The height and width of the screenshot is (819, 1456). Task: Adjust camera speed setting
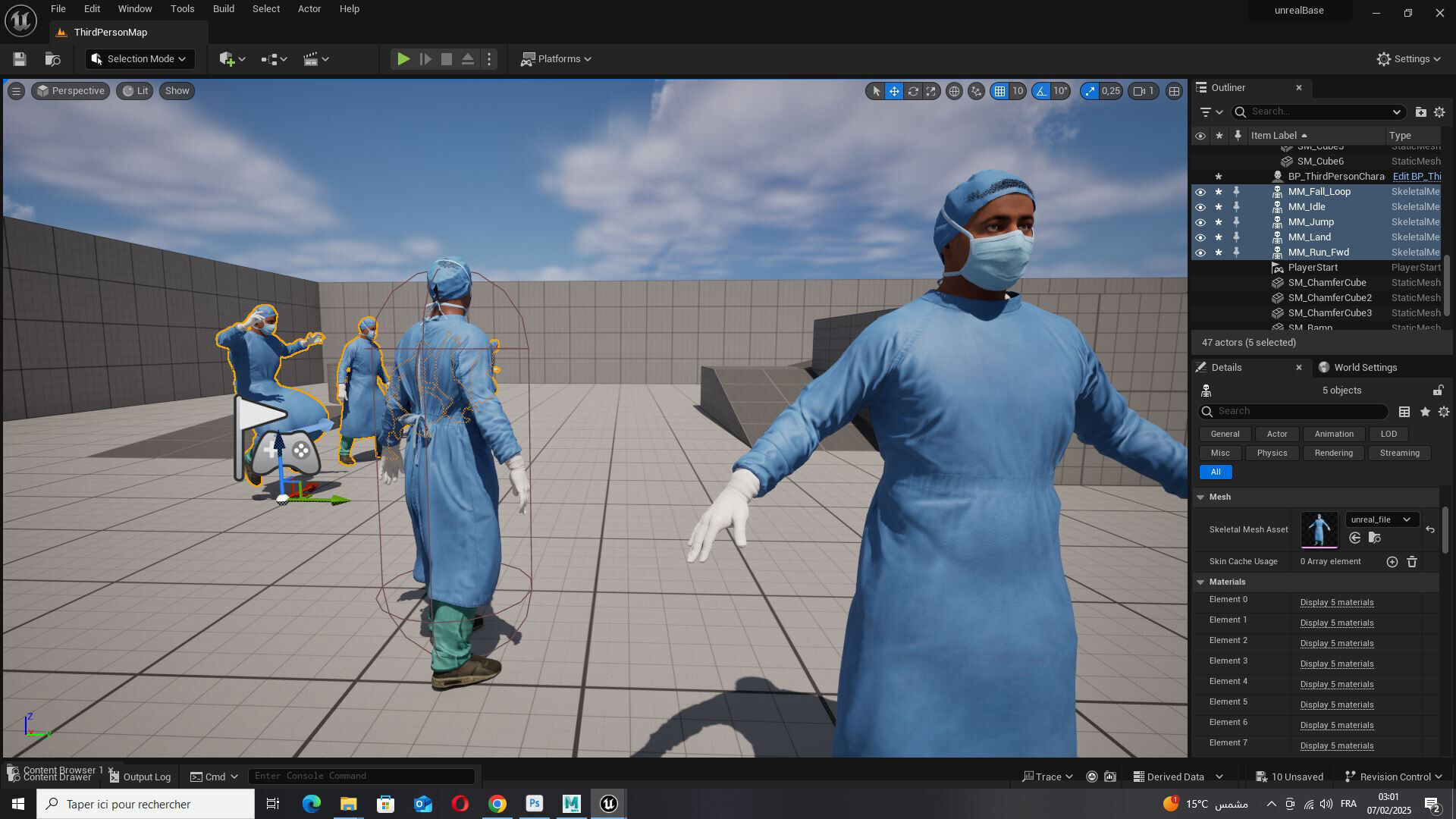pyautogui.click(x=1144, y=91)
